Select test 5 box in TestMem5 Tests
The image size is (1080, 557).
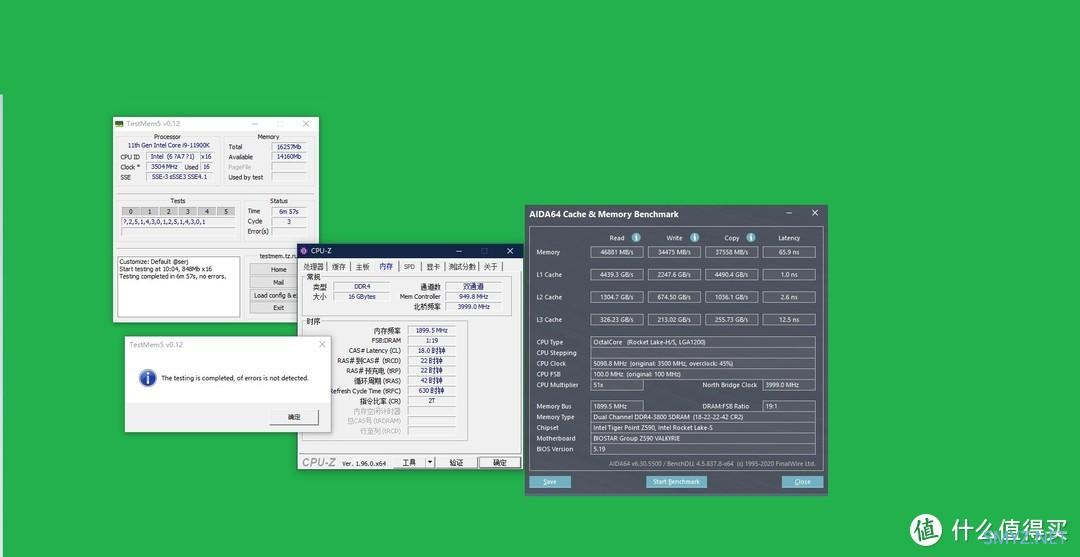point(225,211)
